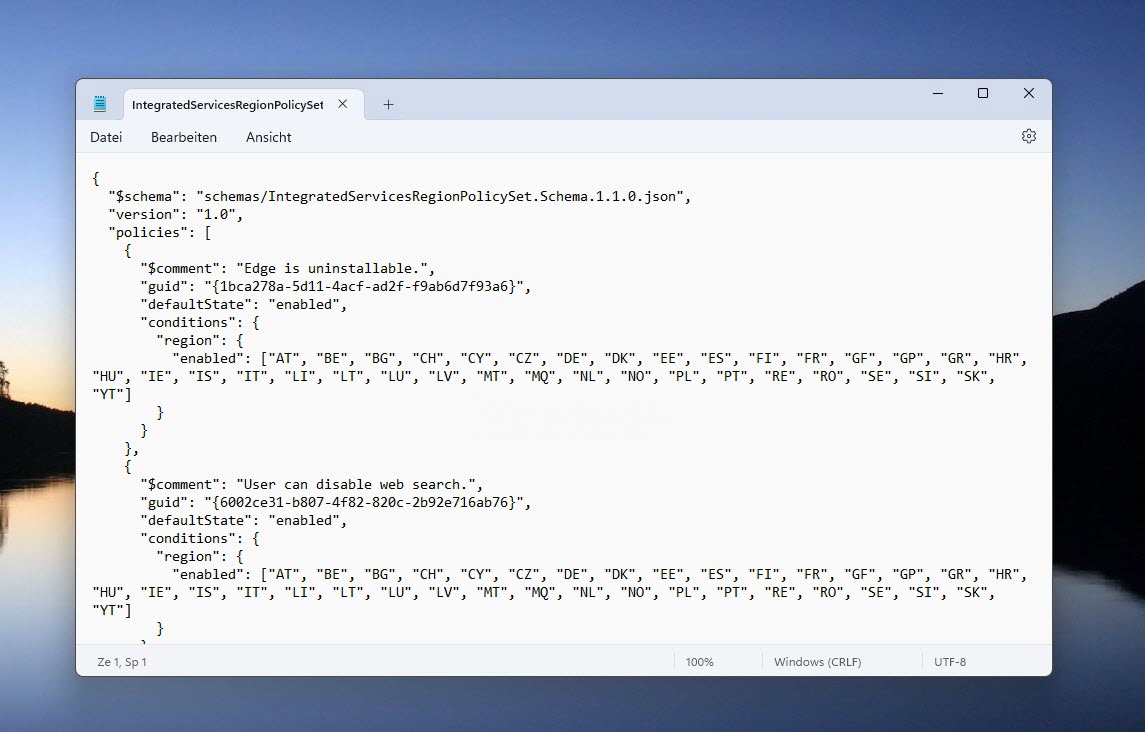Click the Notepad app icon
This screenshot has height=732, width=1145.
click(100, 104)
